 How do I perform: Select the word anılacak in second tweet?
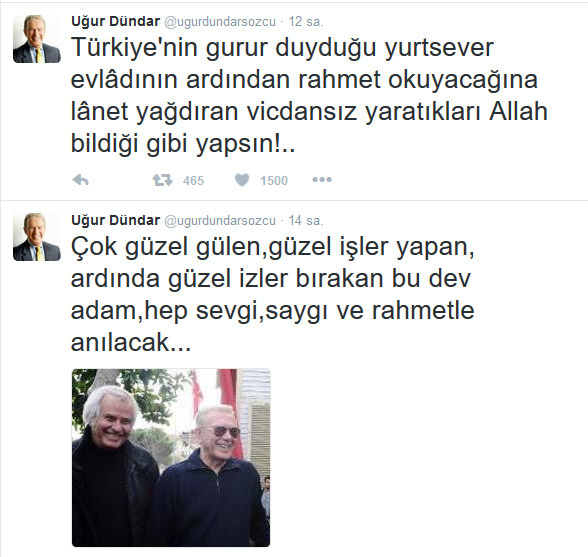pyautogui.click(x=131, y=342)
